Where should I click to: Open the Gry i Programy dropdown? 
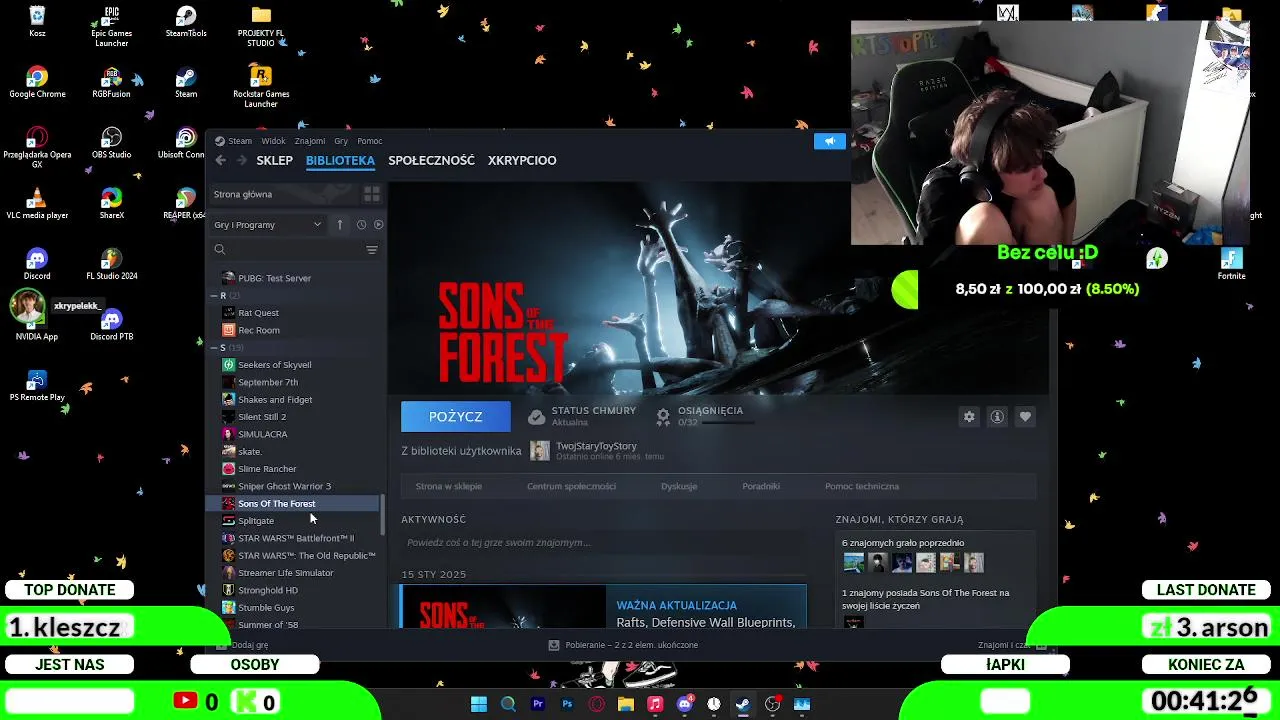(268, 225)
